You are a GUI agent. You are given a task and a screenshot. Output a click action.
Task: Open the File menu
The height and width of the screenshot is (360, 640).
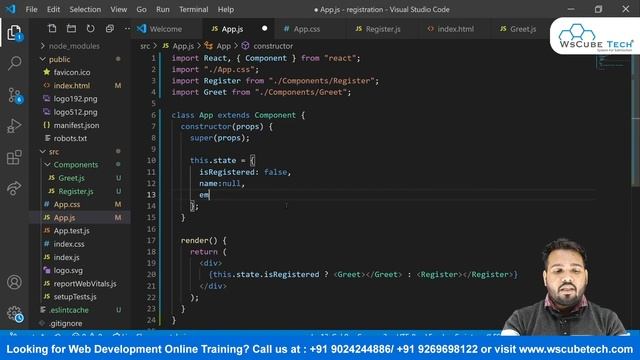31,9
